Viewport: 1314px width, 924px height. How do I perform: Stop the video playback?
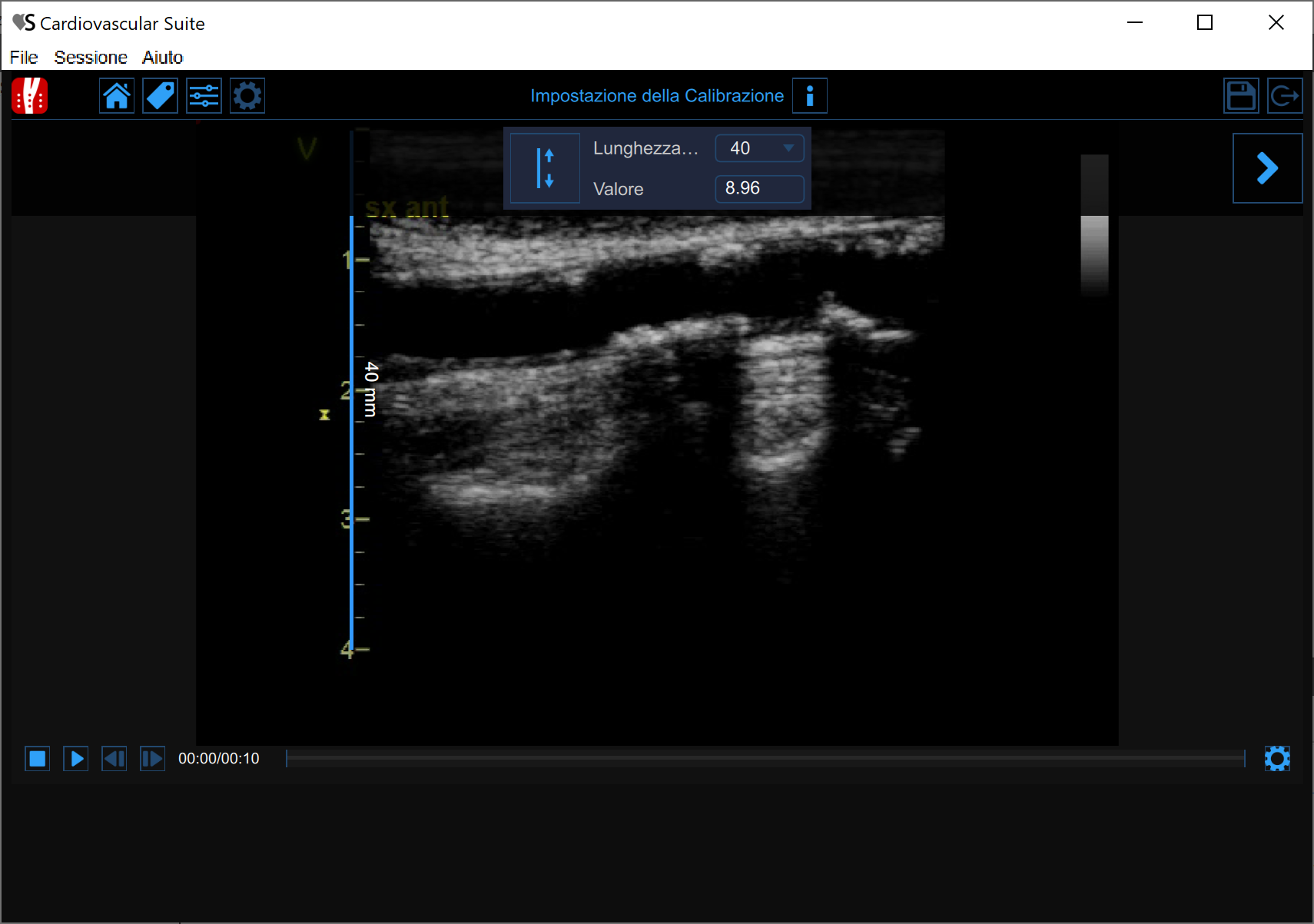click(x=38, y=759)
